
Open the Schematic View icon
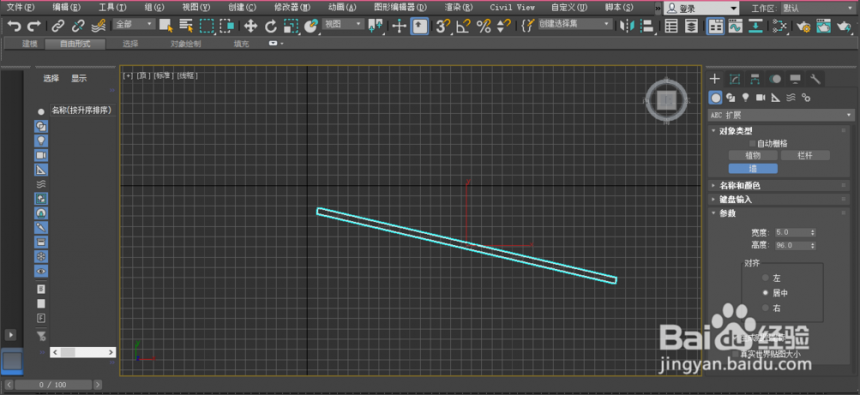756,26
